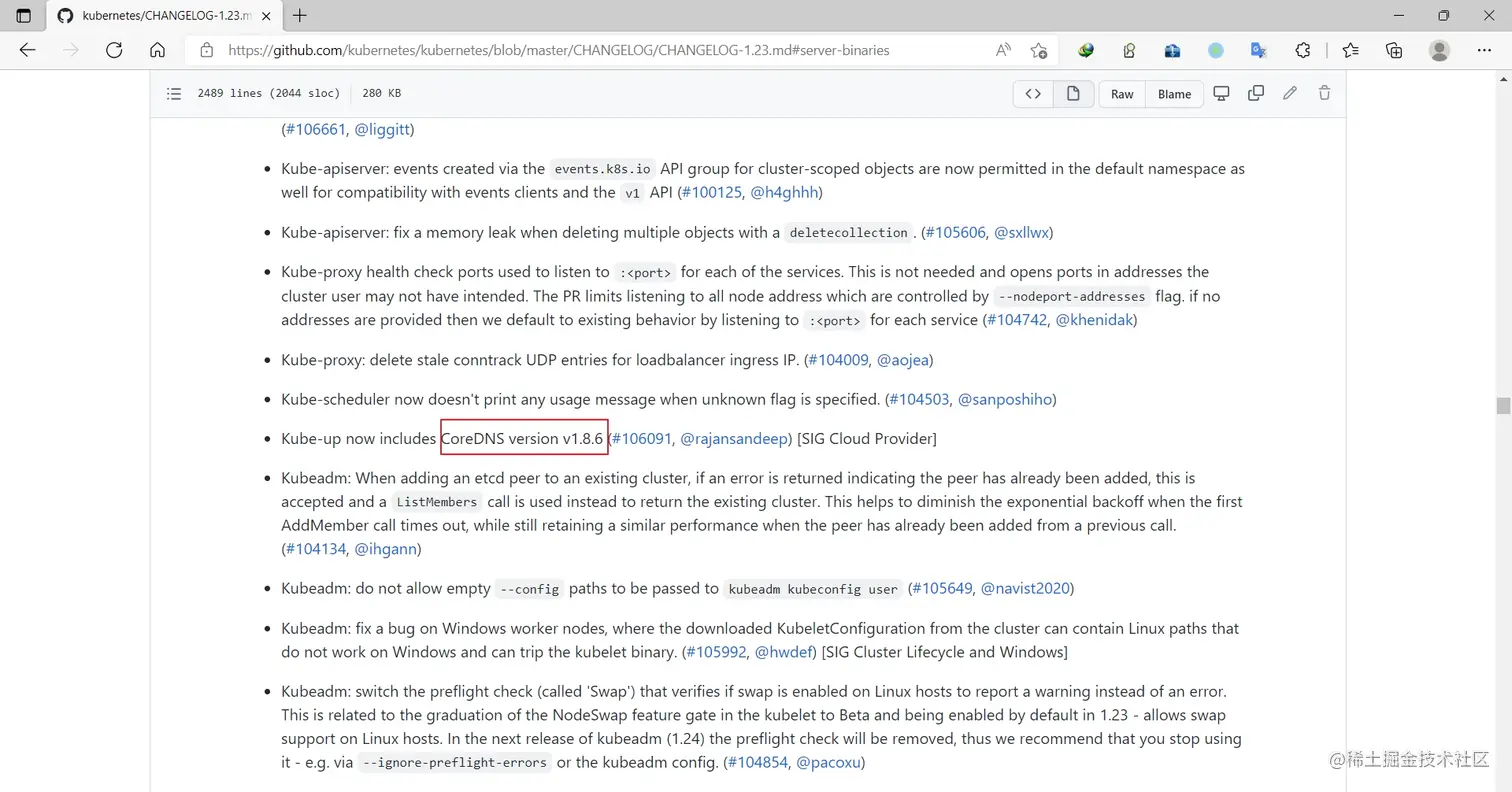Screen dimensions: 1512x792
Task: Open pull request #104134
Action: coord(316,549)
